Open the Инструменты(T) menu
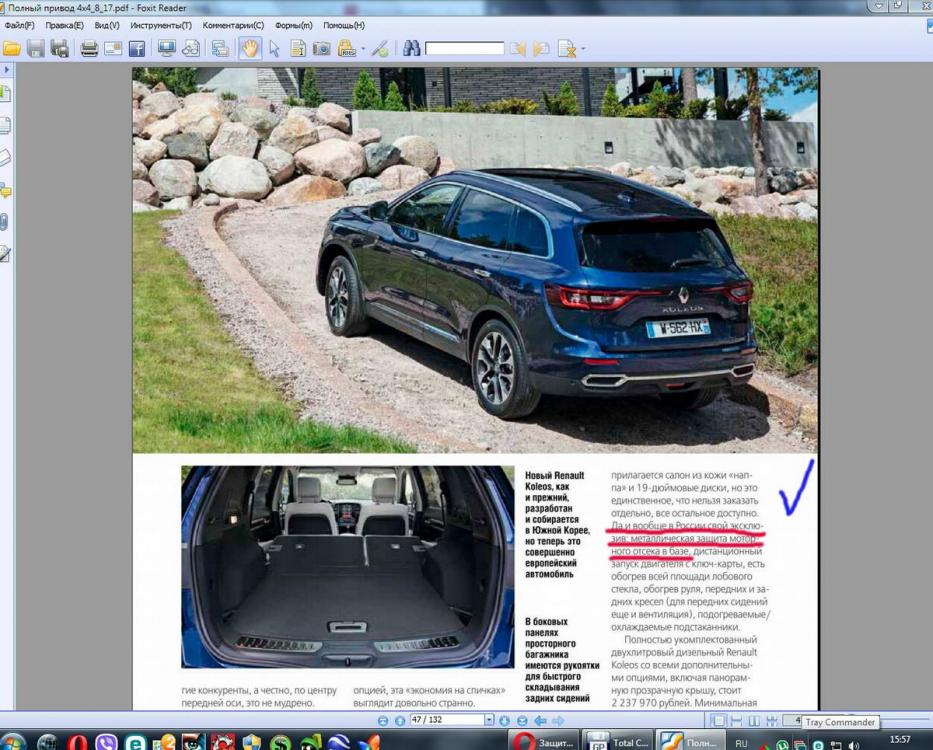This screenshot has height=750, width=933. [161, 26]
